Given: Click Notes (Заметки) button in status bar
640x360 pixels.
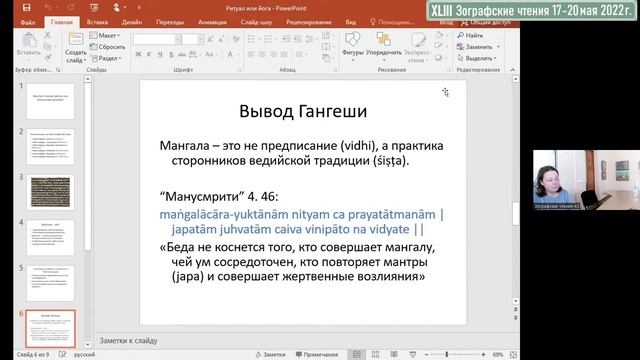Looking at the screenshot, I should click(270, 354).
